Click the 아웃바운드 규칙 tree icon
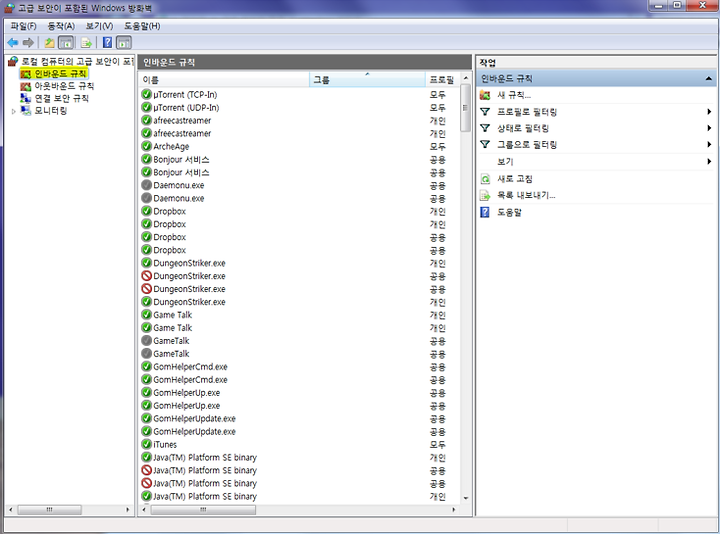This screenshot has height=534, width=720. pos(26,86)
